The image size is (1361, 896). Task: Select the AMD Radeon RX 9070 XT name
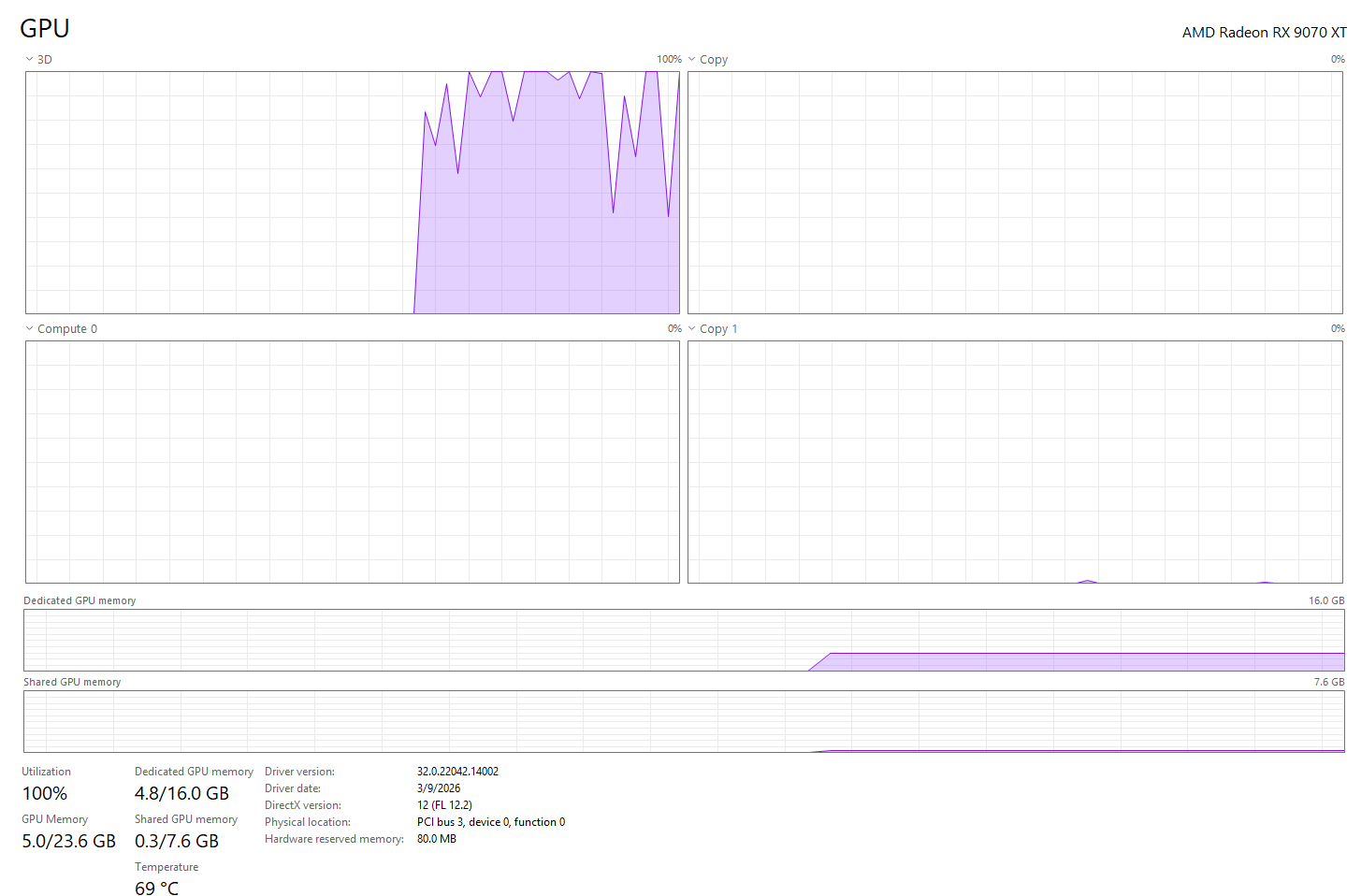click(1264, 32)
